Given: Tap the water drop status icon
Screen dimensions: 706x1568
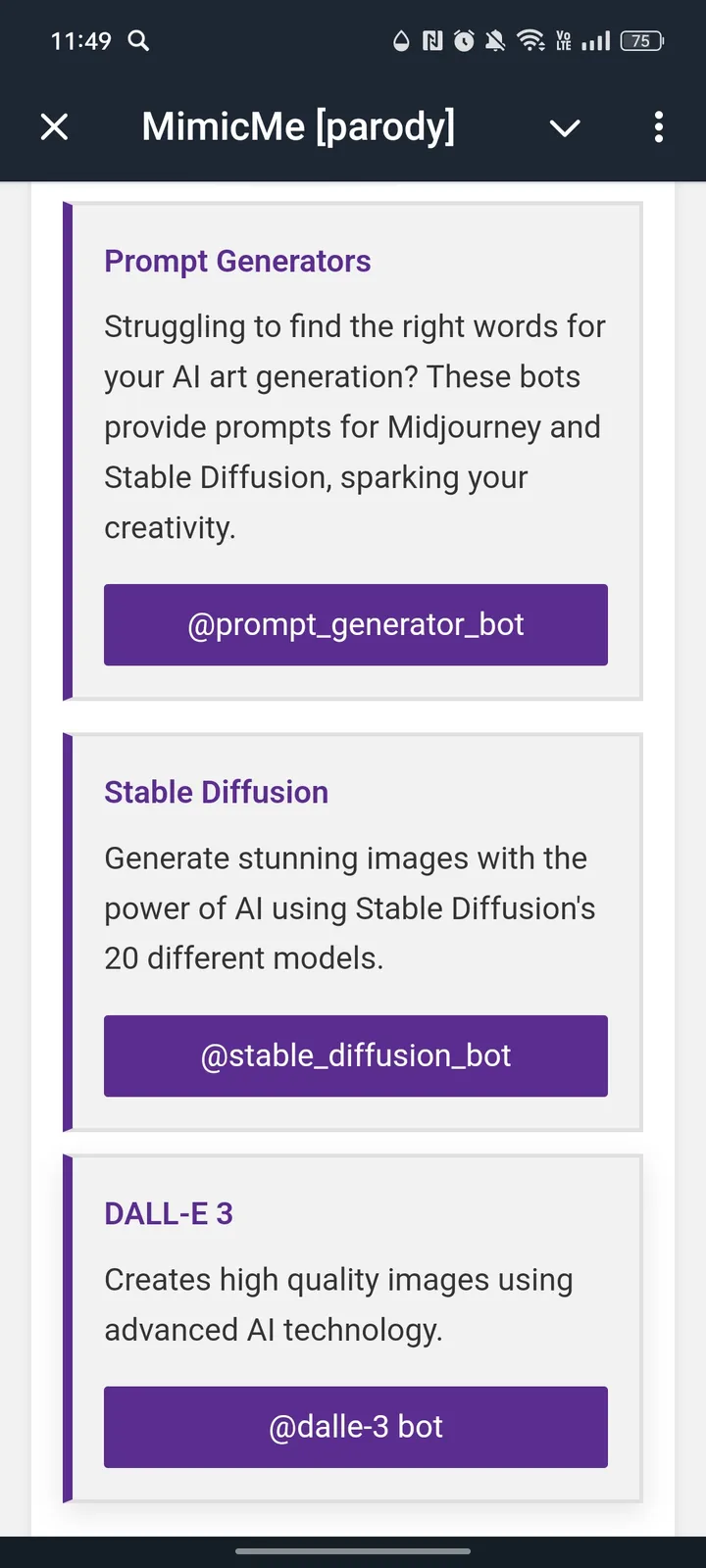Looking at the screenshot, I should pos(401,41).
